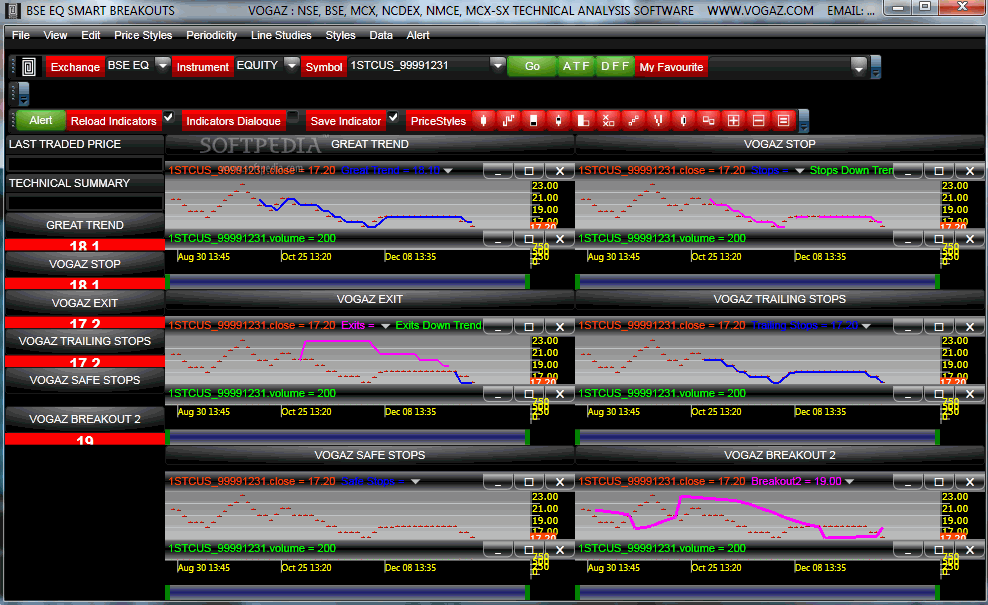Screen dimensions: 988x605
Task: Close the Great Trend volume pane
Action: 560,239
